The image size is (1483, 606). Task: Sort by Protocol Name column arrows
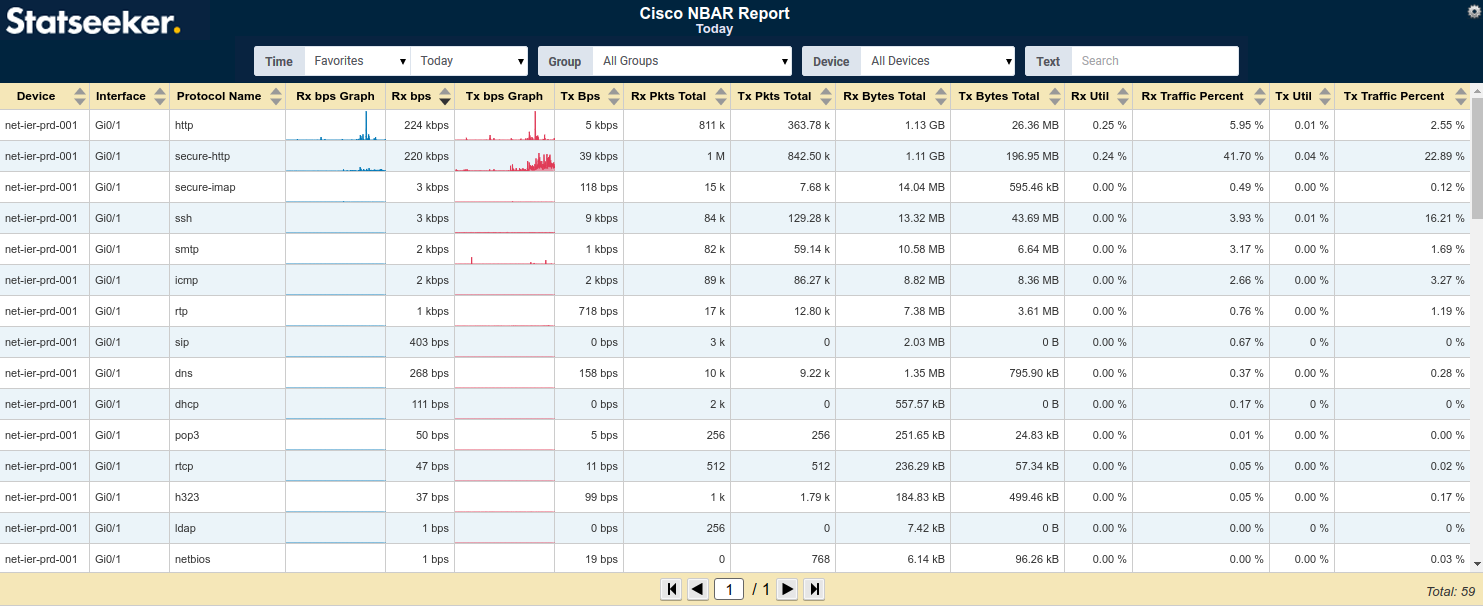tap(275, 96)
